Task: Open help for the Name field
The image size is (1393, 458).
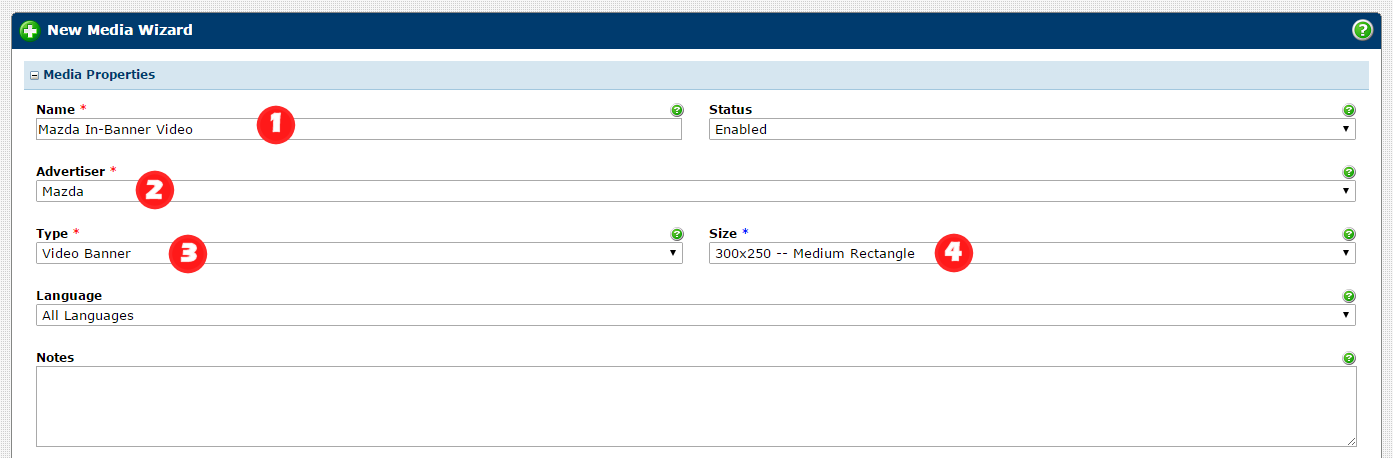Action: click(677, 110)
